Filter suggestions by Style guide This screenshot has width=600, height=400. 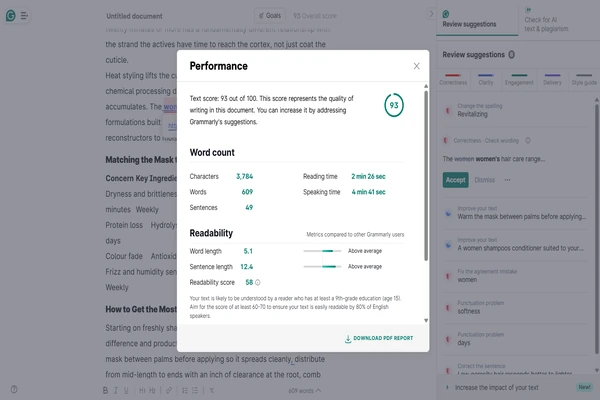pos(584,79)
